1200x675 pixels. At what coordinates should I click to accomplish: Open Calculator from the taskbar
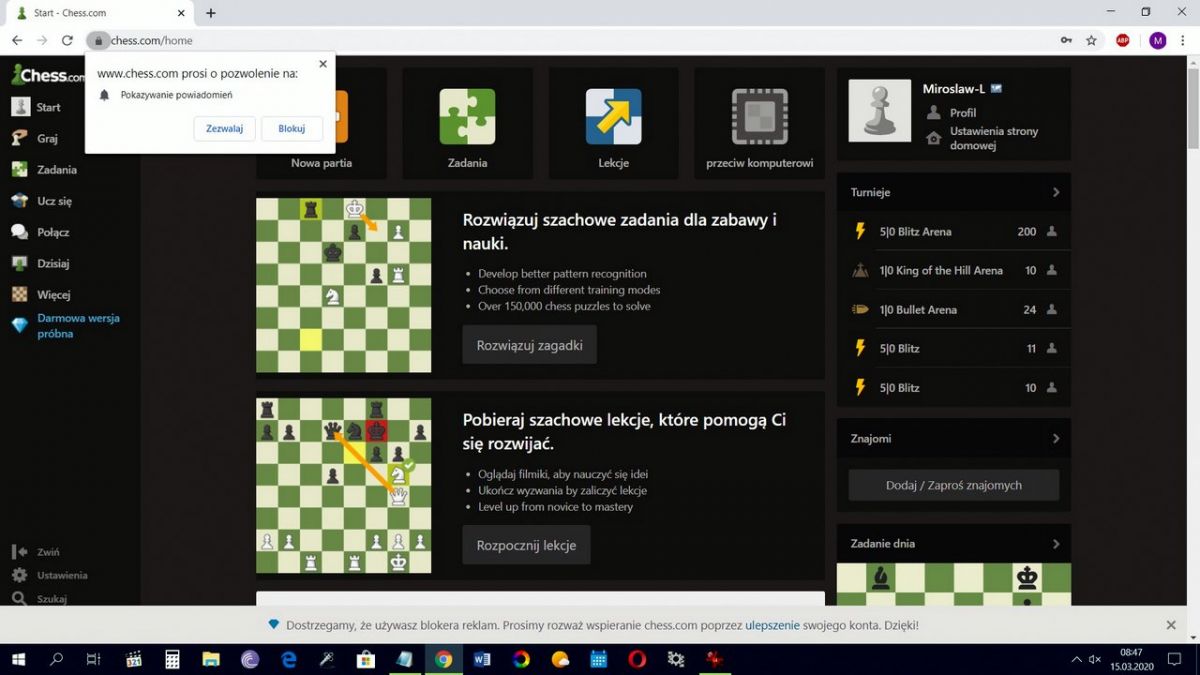point(172,659)
